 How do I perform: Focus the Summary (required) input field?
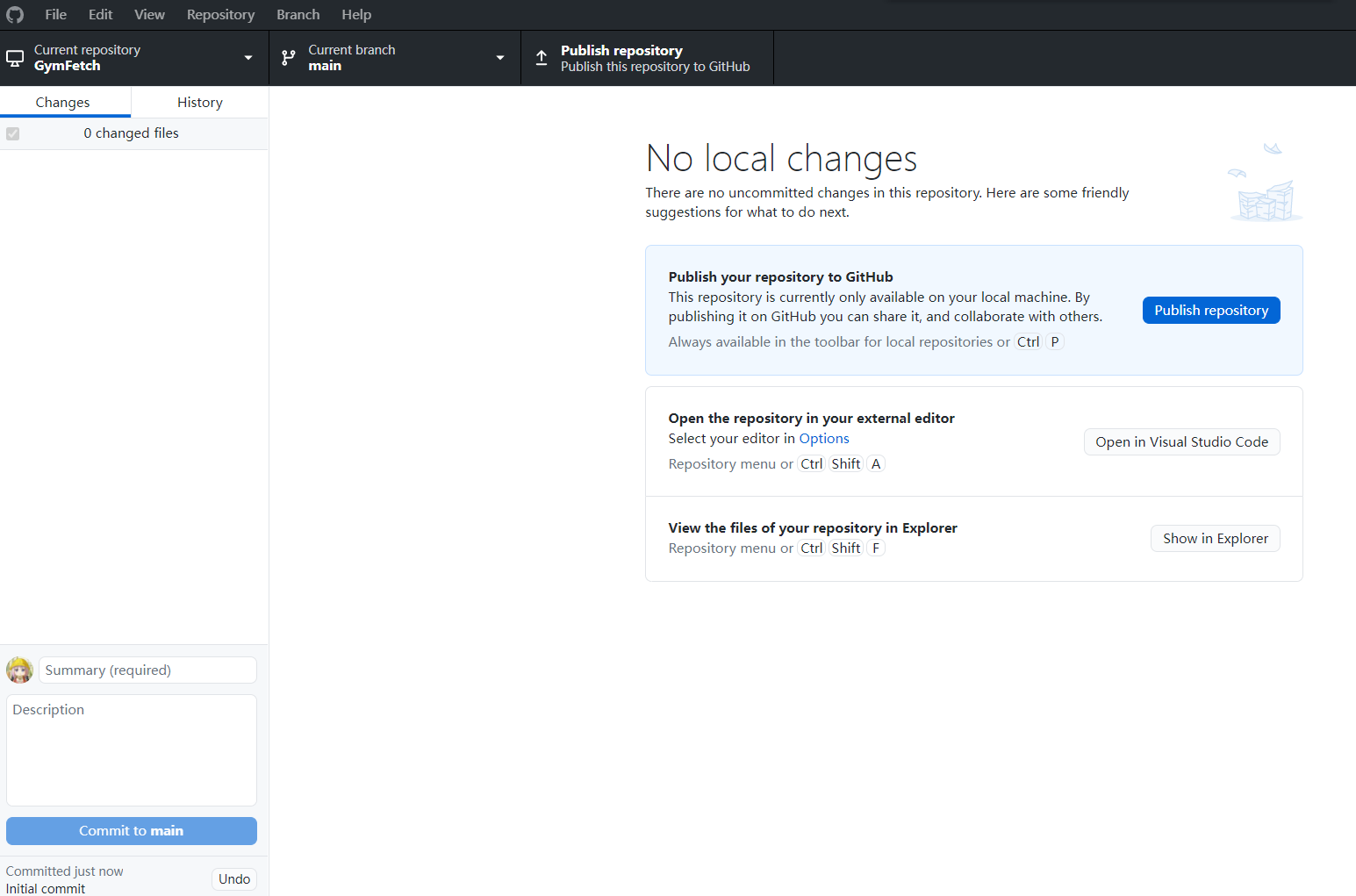(147, 670)
